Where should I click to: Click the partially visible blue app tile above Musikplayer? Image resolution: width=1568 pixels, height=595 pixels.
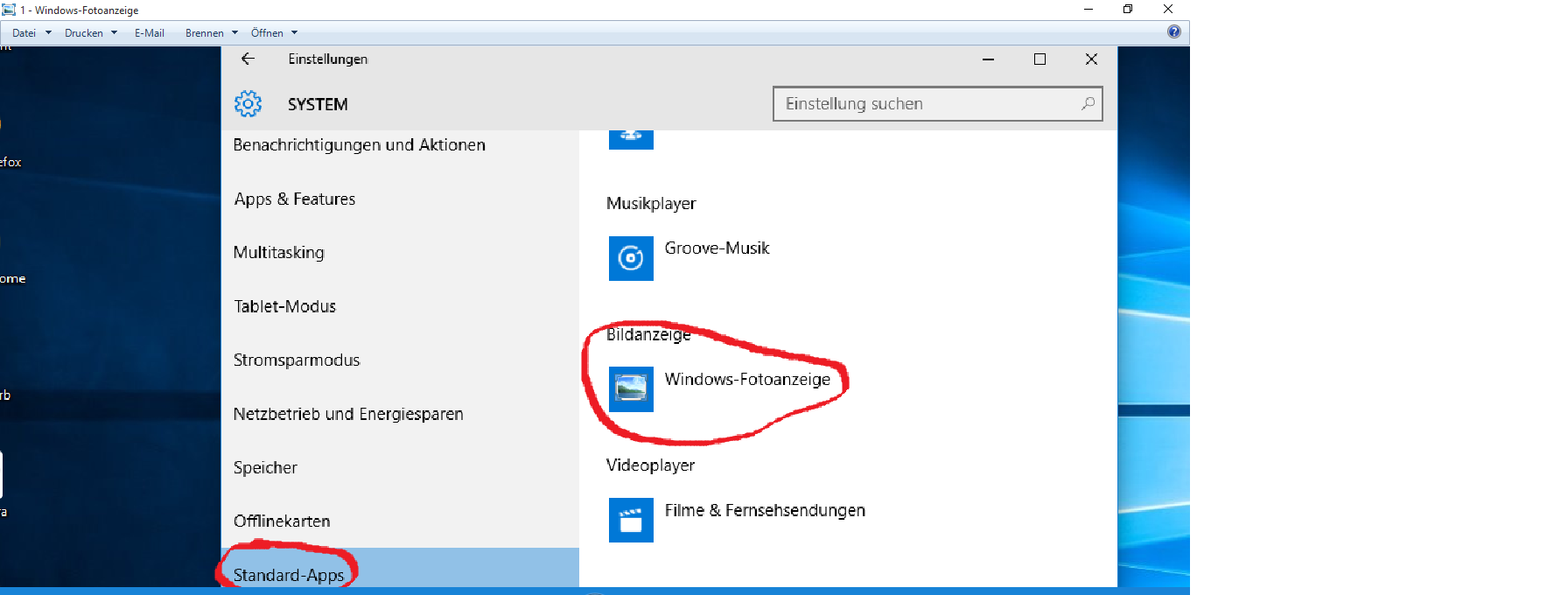pos(631,140)
